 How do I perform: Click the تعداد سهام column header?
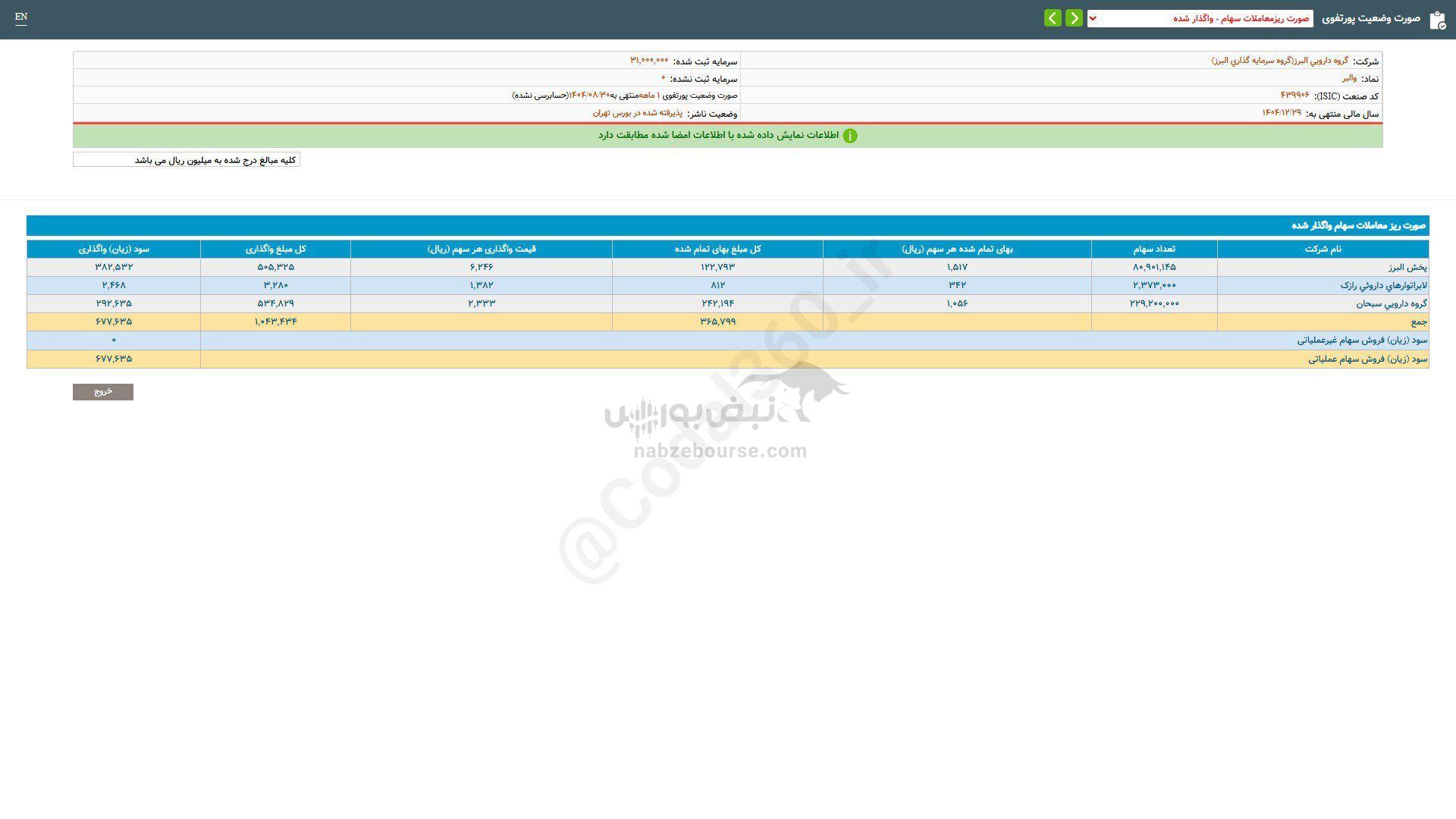click(x=1153, y=249)
